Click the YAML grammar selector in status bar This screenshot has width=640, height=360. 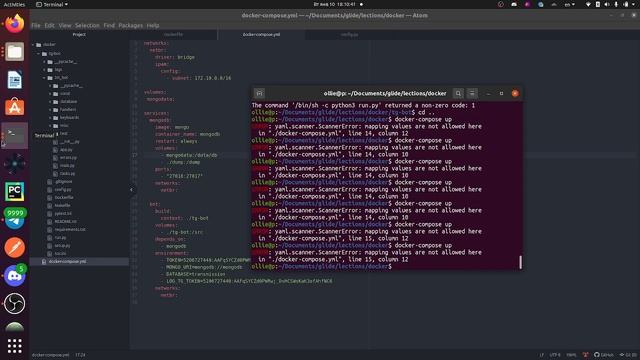point(571,355)
